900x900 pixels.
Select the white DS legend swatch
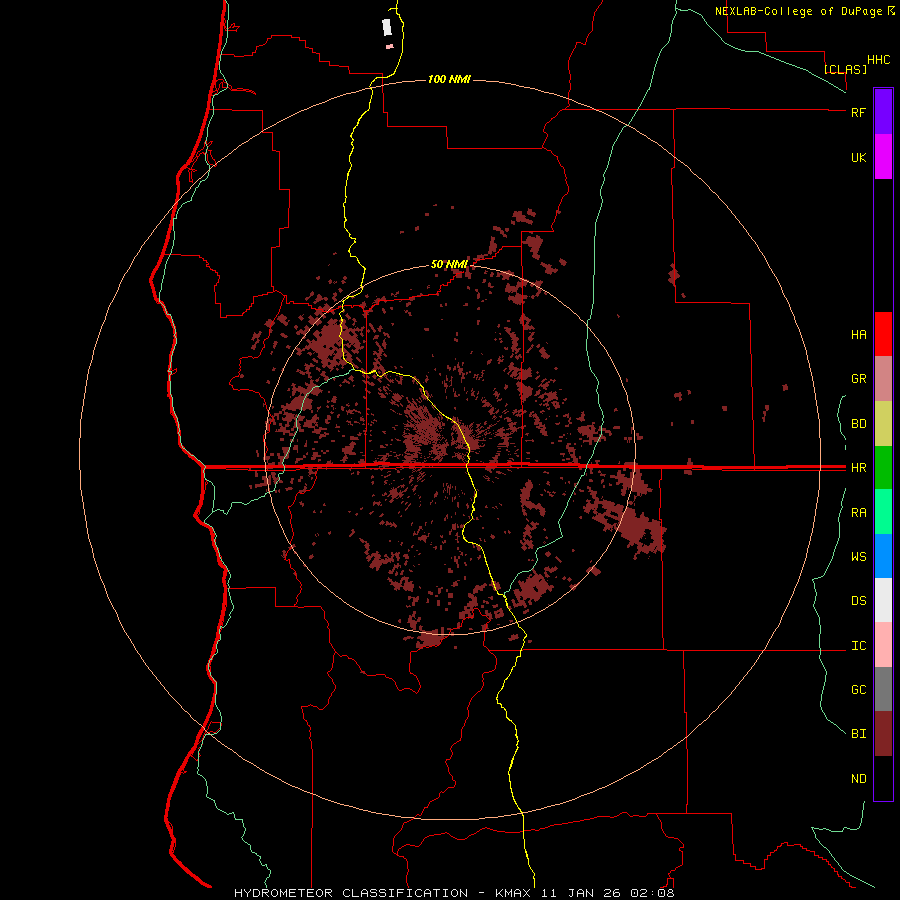[883, 600]
